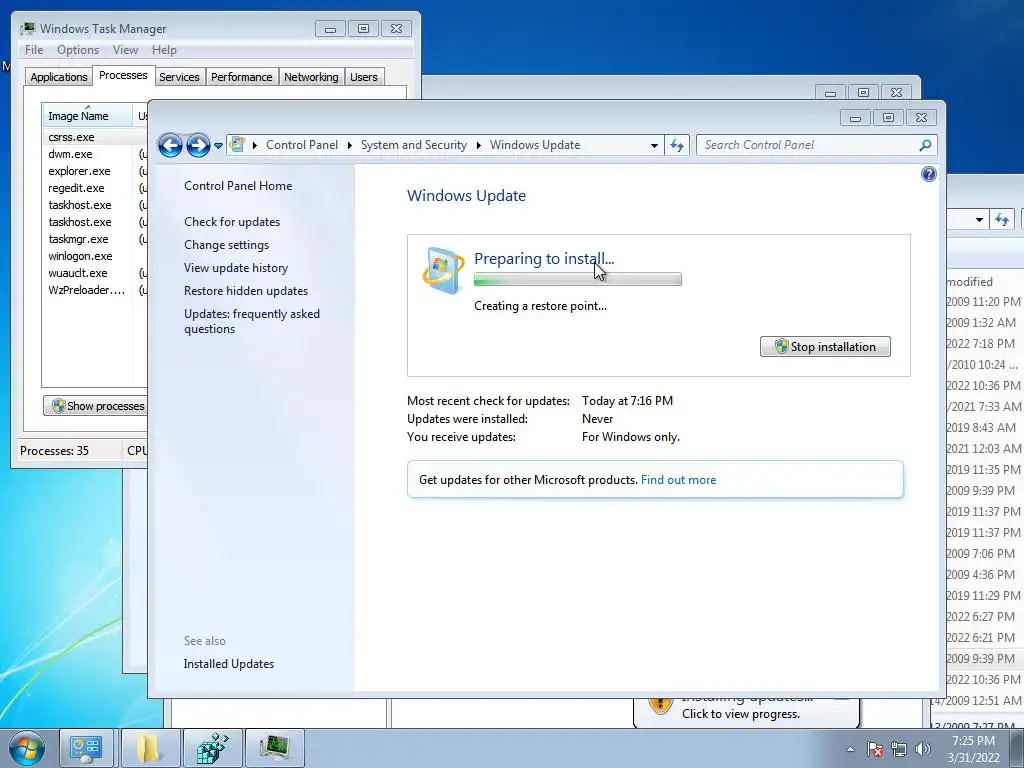This screenshot has height=768, width=1024.
Task: Open the folder Explorer taskbar button
Action: (150, 748)
